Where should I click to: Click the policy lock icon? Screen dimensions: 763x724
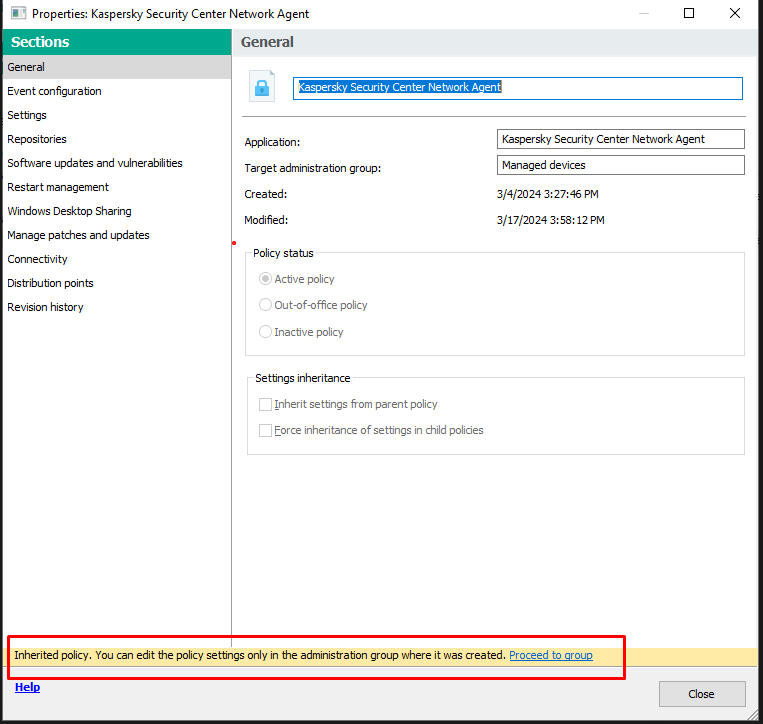262,87
